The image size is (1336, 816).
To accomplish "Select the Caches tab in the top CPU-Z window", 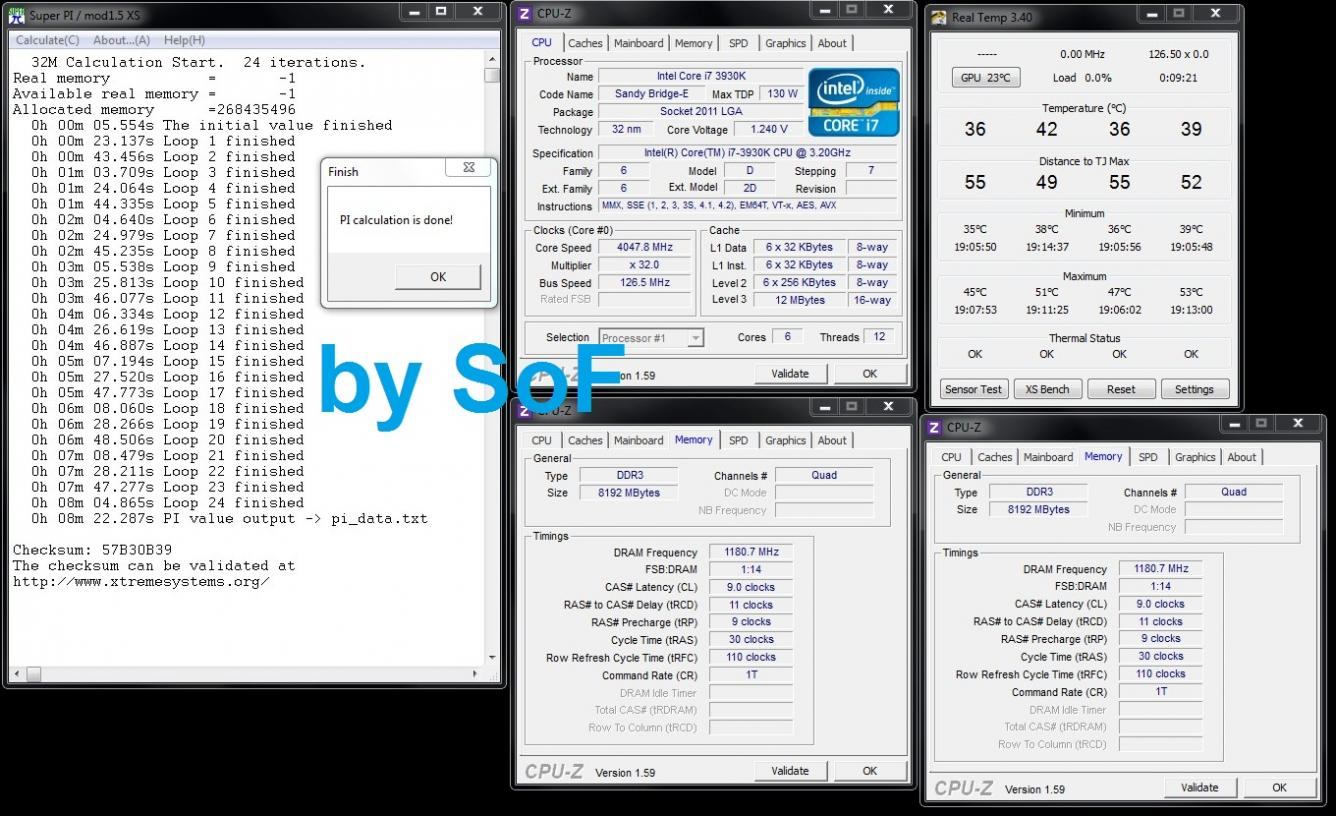I will click(x=585, y=43).
